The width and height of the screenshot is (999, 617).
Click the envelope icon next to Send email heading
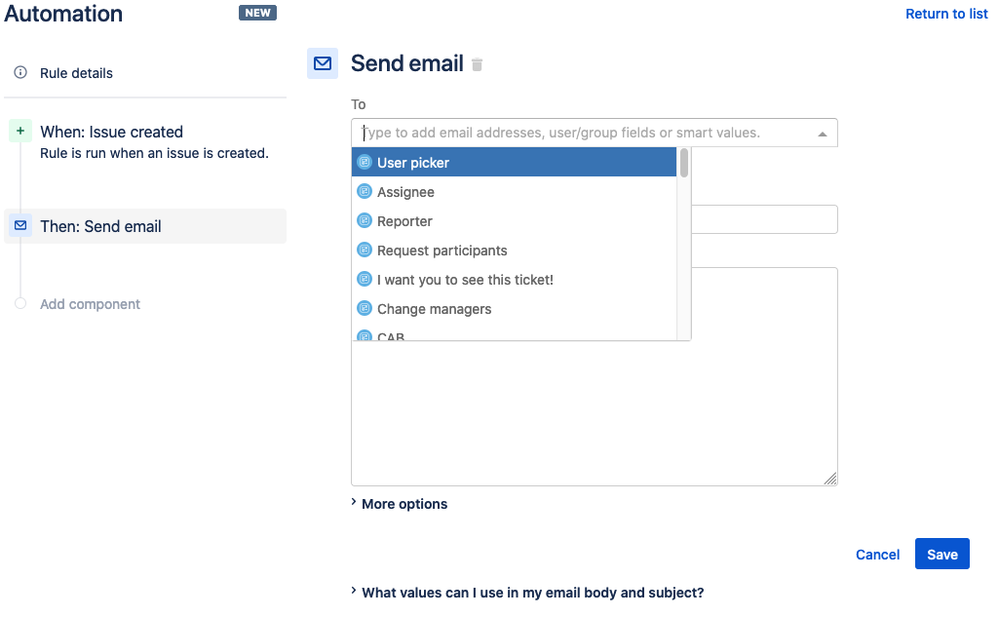coord(322,63)
